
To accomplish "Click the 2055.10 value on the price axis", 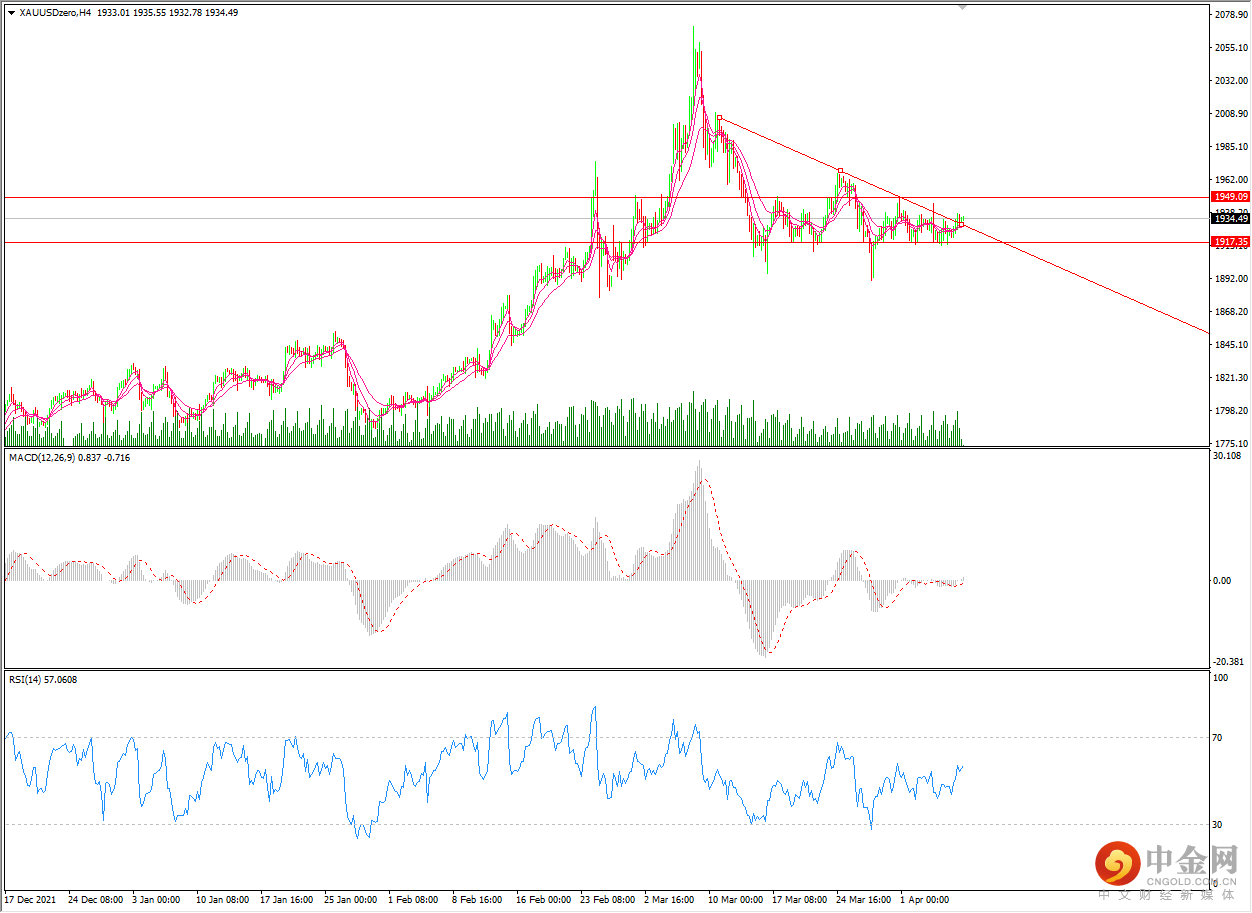I will pos(1231,48).
